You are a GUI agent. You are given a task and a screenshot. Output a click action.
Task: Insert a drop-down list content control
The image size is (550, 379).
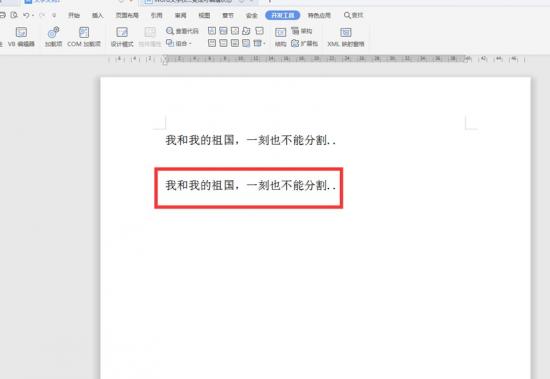(223, 43)
